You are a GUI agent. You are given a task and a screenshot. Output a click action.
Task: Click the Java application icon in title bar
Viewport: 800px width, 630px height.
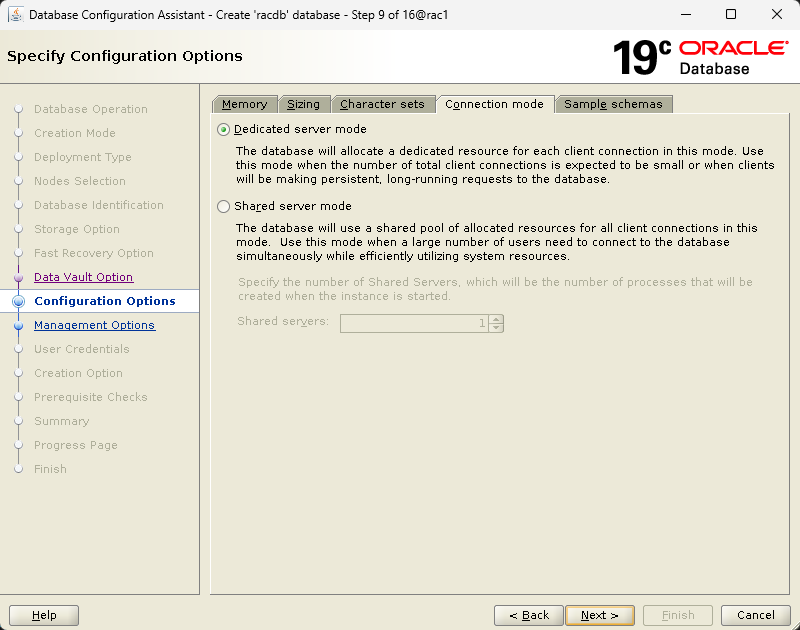[x=16, y=14]
